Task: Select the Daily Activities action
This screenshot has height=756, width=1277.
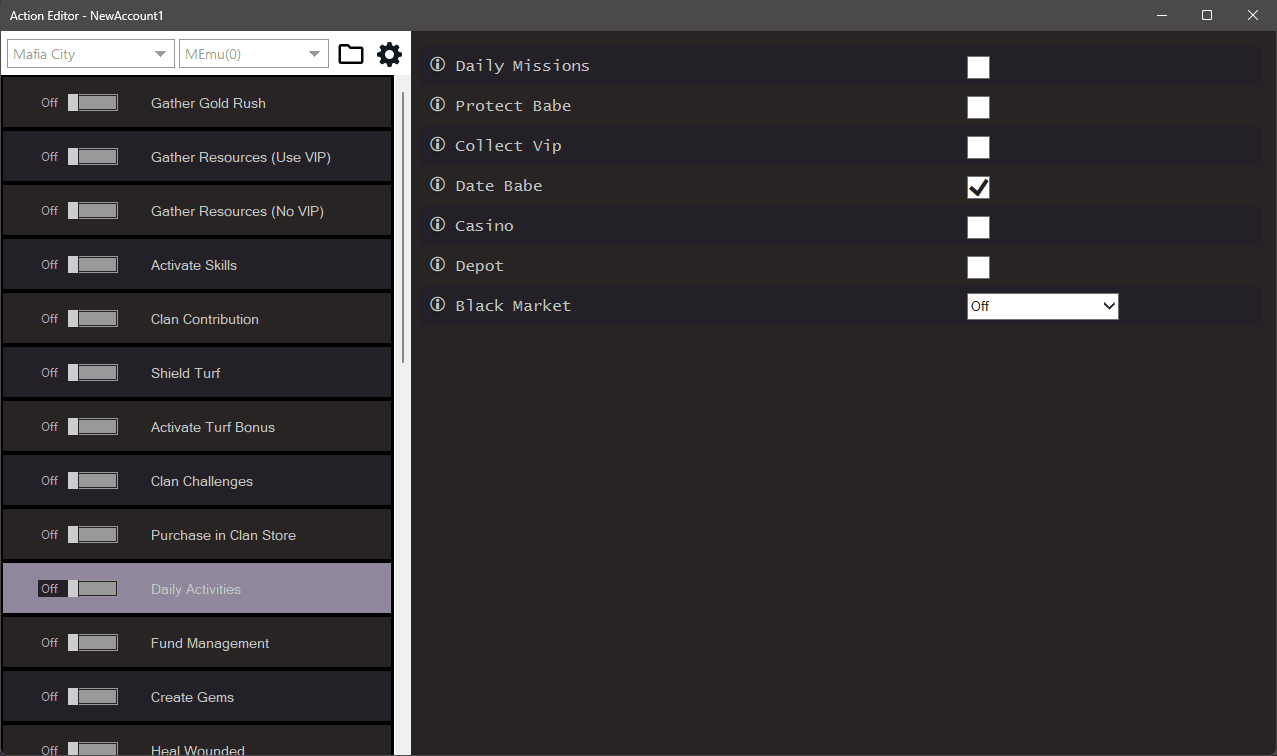Action: click(x=197, y=589)
